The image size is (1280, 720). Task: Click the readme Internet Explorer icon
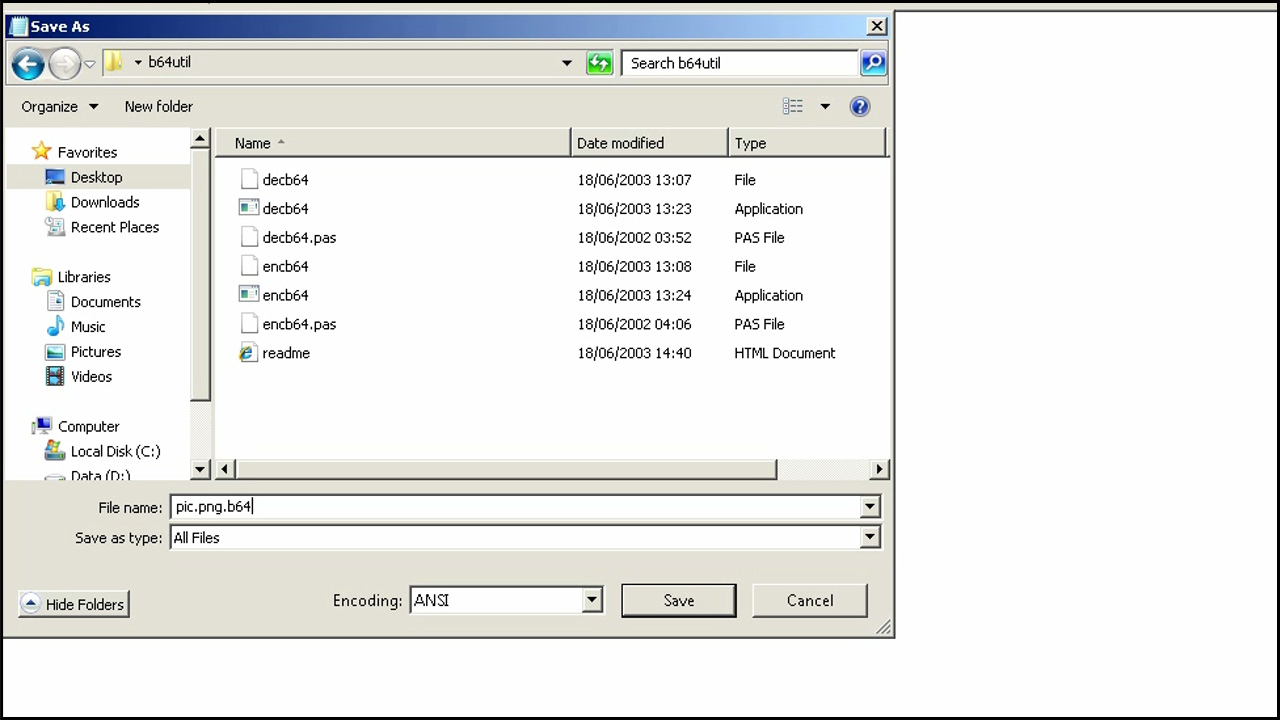click(248, 353)
